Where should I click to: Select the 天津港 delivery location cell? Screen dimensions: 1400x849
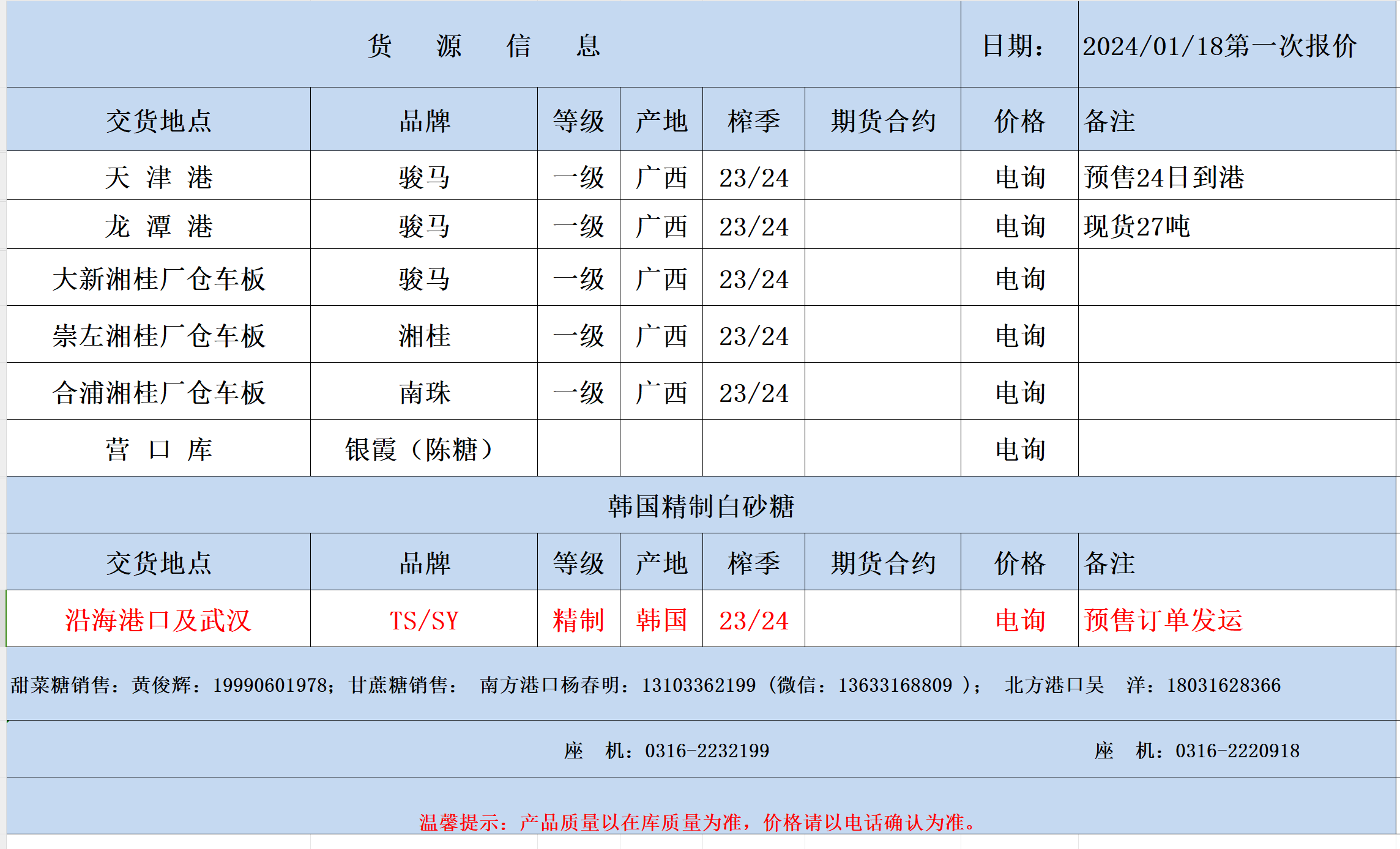click(x=158, y=177)
